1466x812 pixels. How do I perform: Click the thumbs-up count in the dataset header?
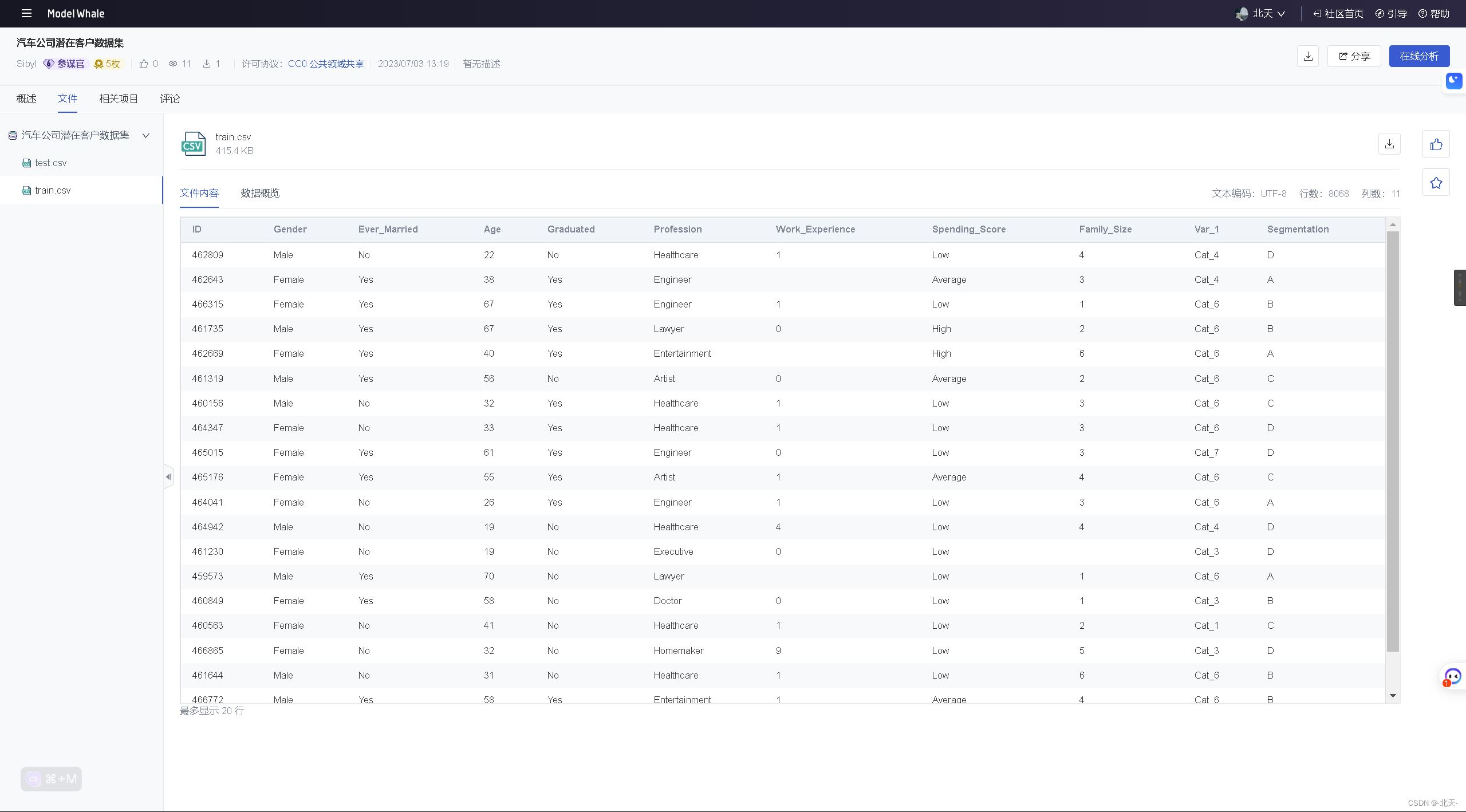point(148,64)
